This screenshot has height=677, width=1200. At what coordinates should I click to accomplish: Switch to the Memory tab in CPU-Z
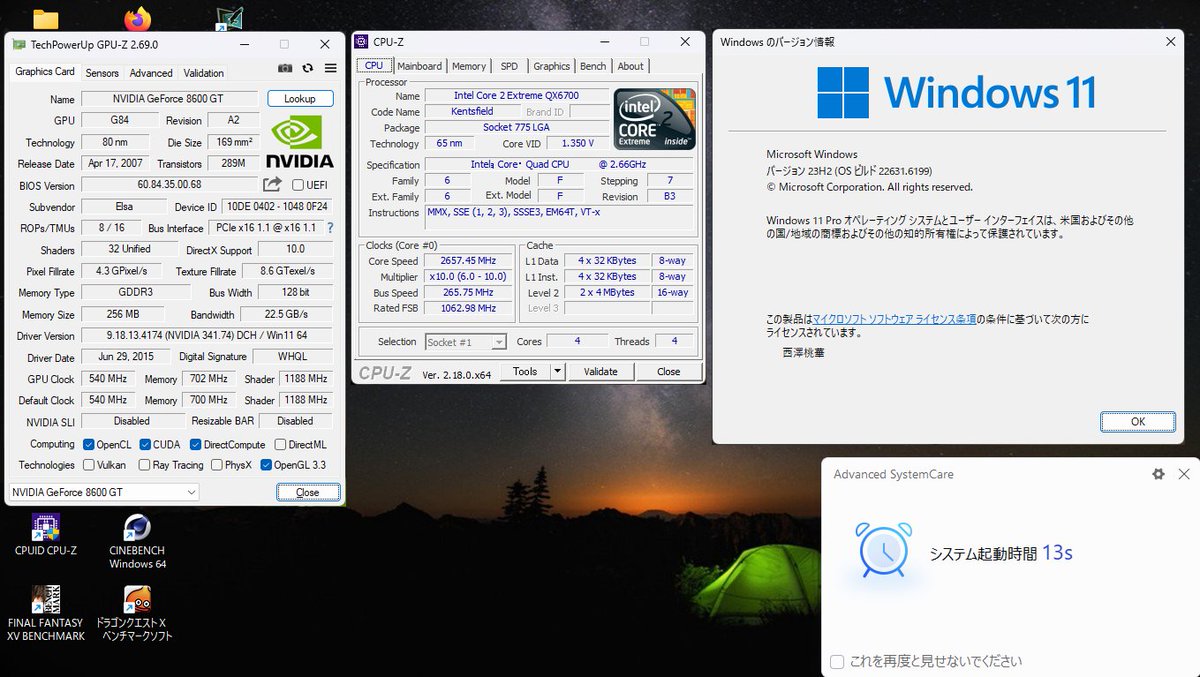pyautogui.click(x=469, y=66)
